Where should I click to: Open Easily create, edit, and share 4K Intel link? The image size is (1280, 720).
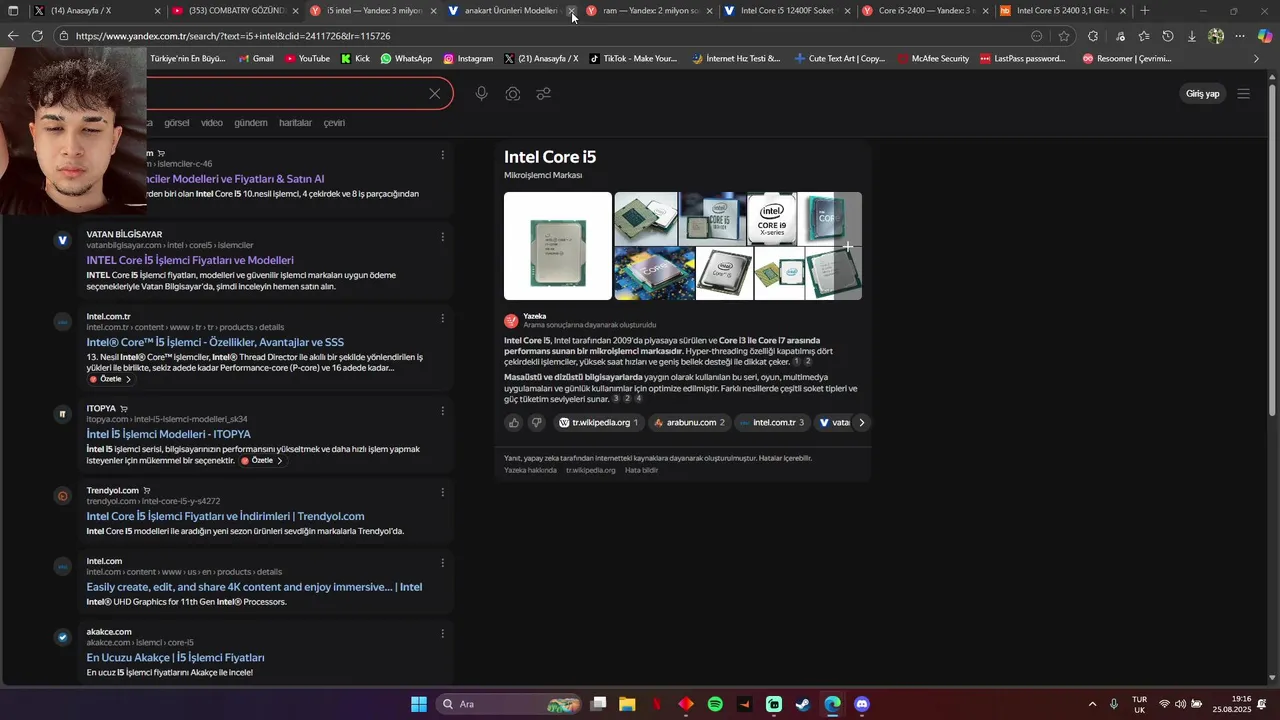click(x=254, y=587)
